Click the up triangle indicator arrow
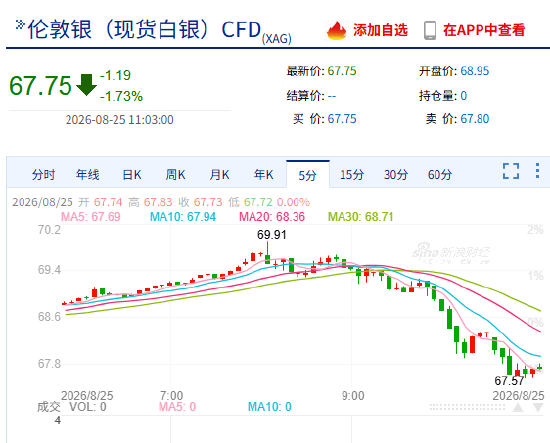The width and height of the screenshot is (550, 443). tap(518, 407)
